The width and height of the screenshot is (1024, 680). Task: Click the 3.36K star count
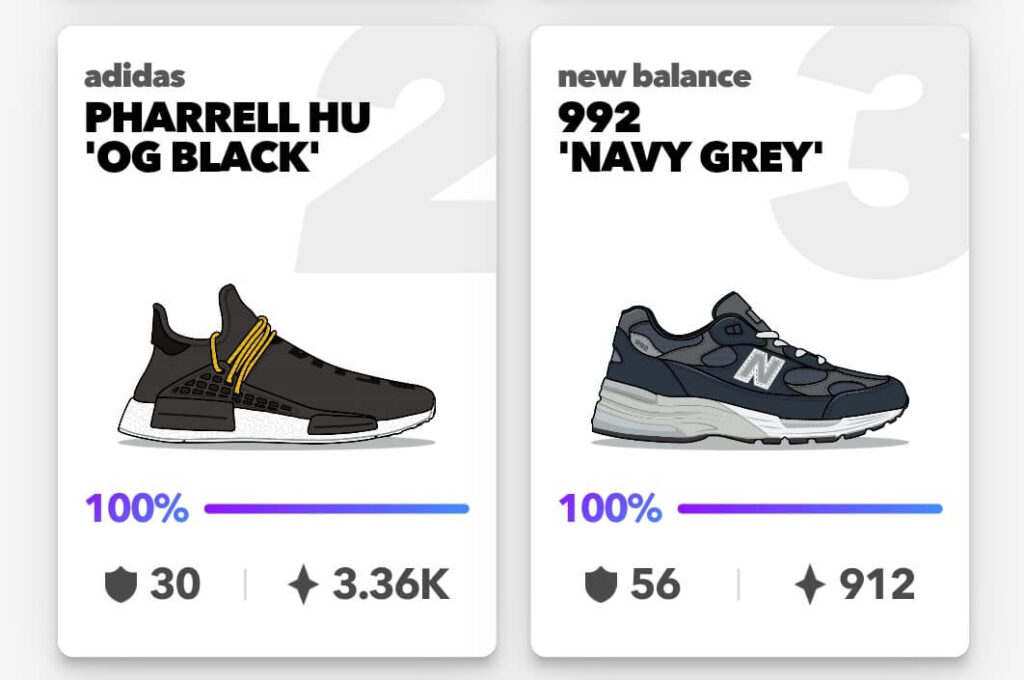[391, 584]
